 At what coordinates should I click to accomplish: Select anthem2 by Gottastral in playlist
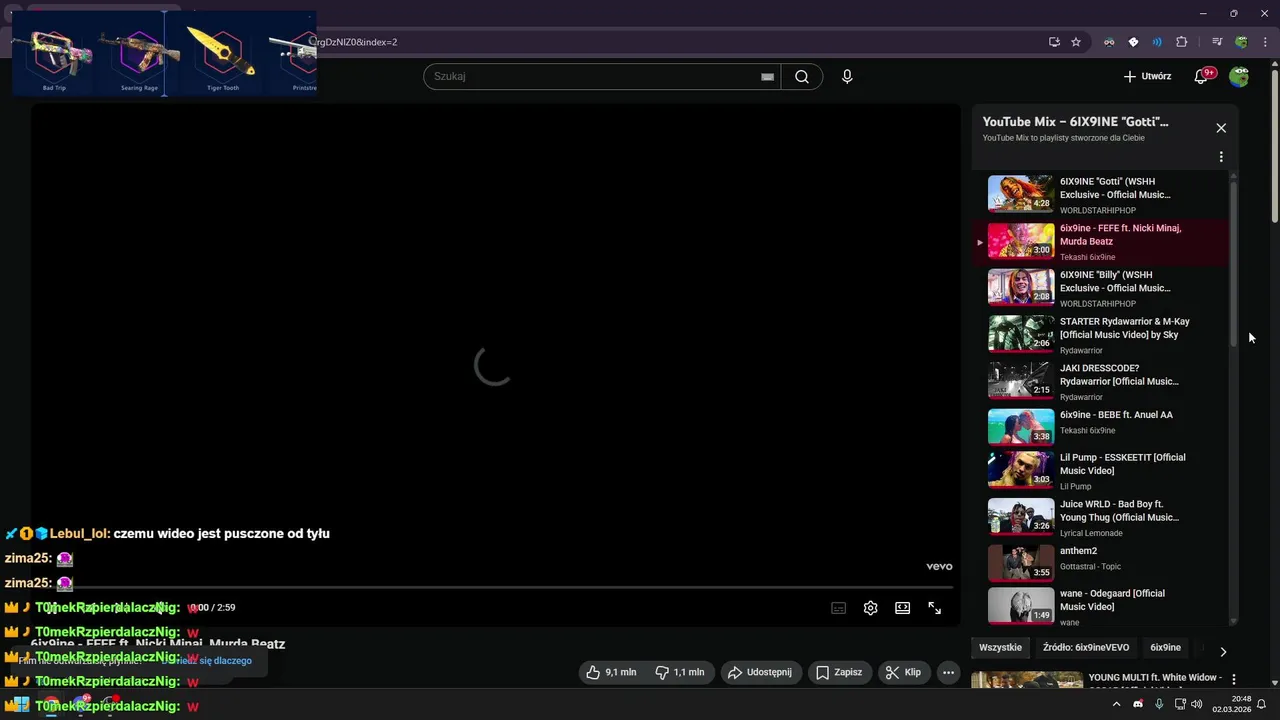click(x=1101, y=562)
